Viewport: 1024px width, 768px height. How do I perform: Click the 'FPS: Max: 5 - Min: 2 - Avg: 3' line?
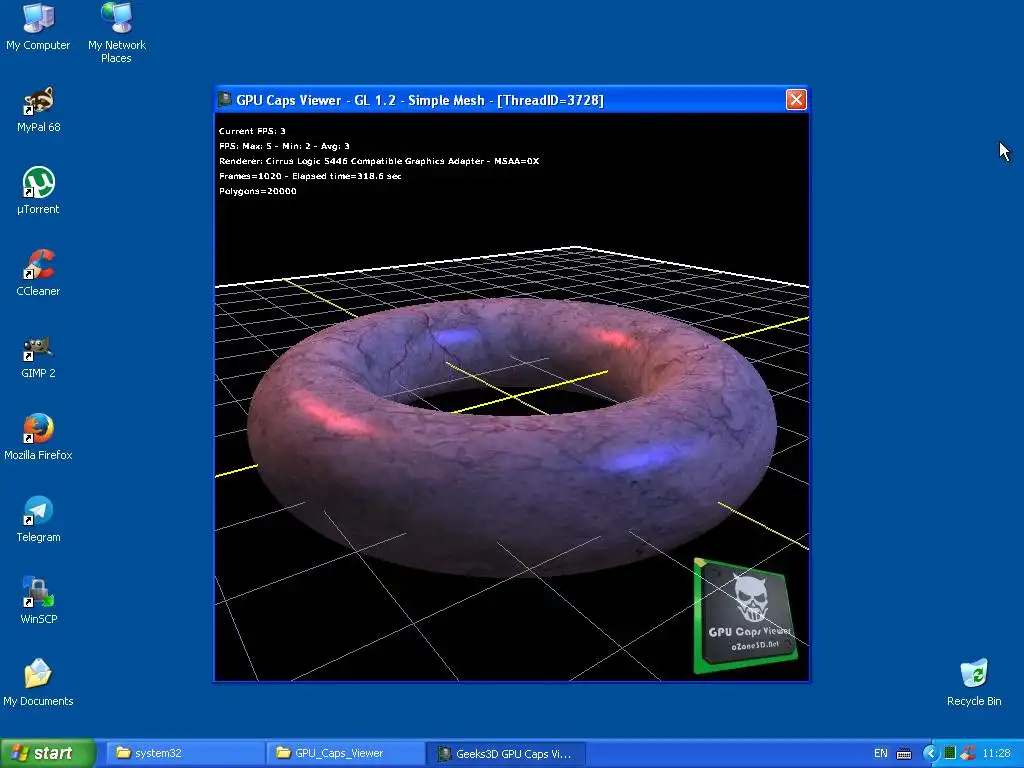tap(284, 146)
